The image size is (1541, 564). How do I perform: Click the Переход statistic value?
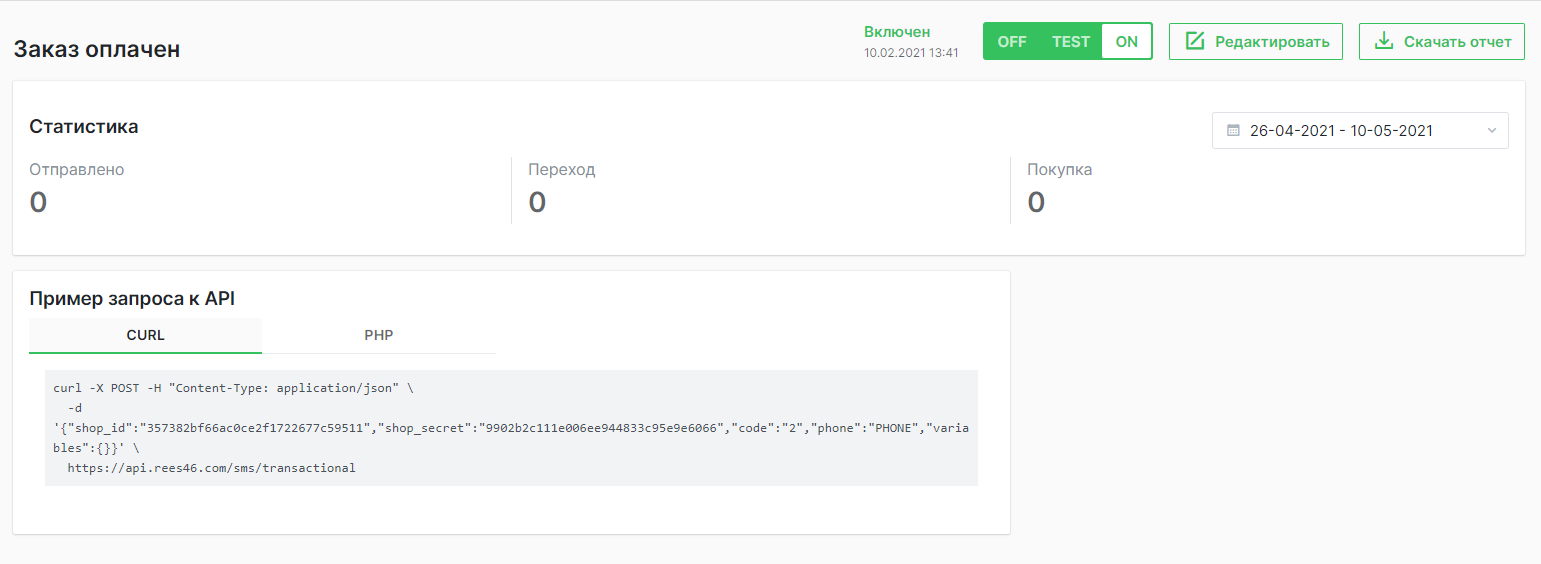click(x=537, y=202)
